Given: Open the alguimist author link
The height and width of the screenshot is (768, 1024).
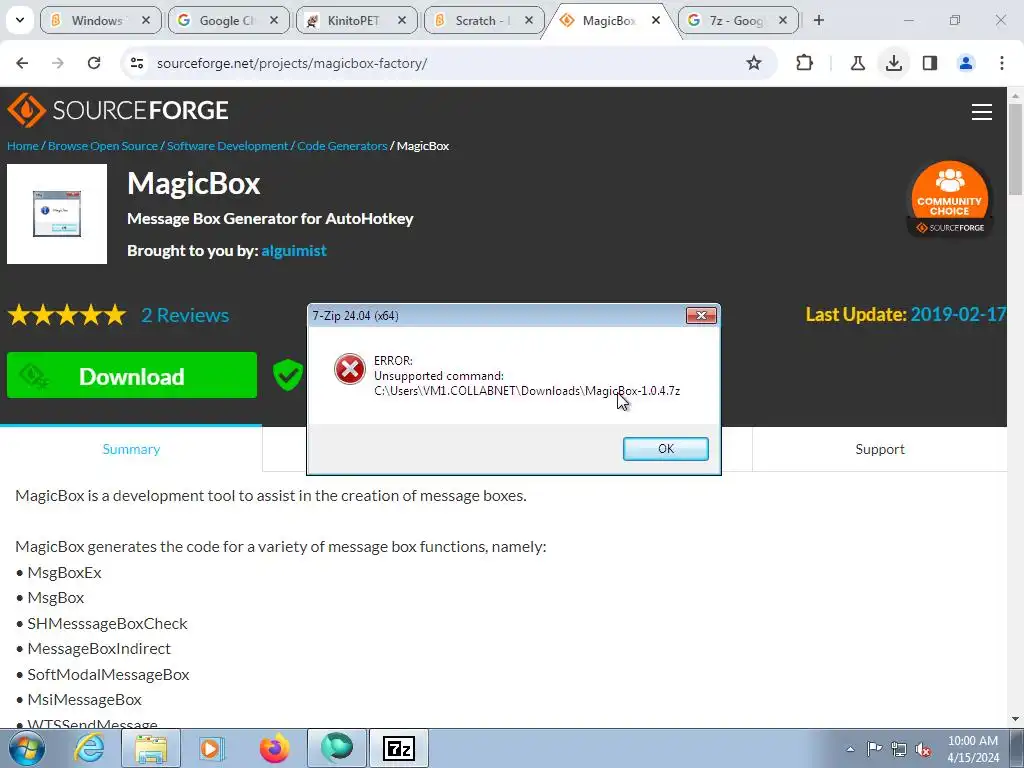Looking at the screenshot, I should pyautogui.click(x=294, y=251).
